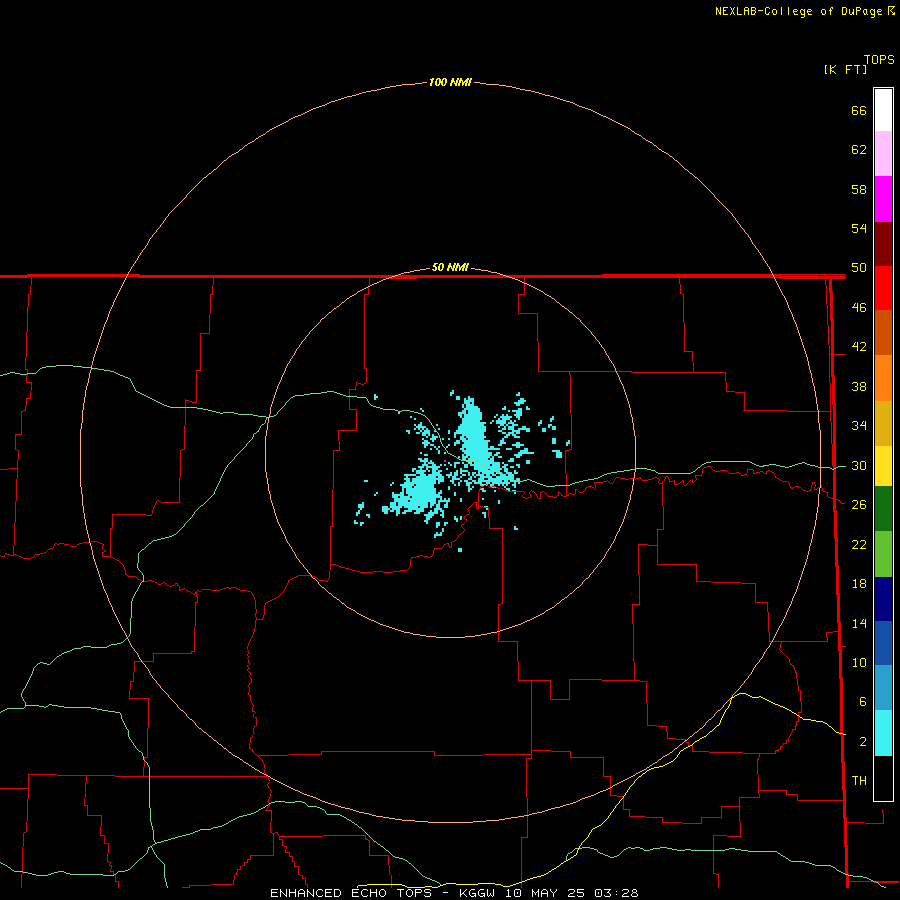Click the '10' legend value
900x900 pixels.
click(x=859, y=663)
